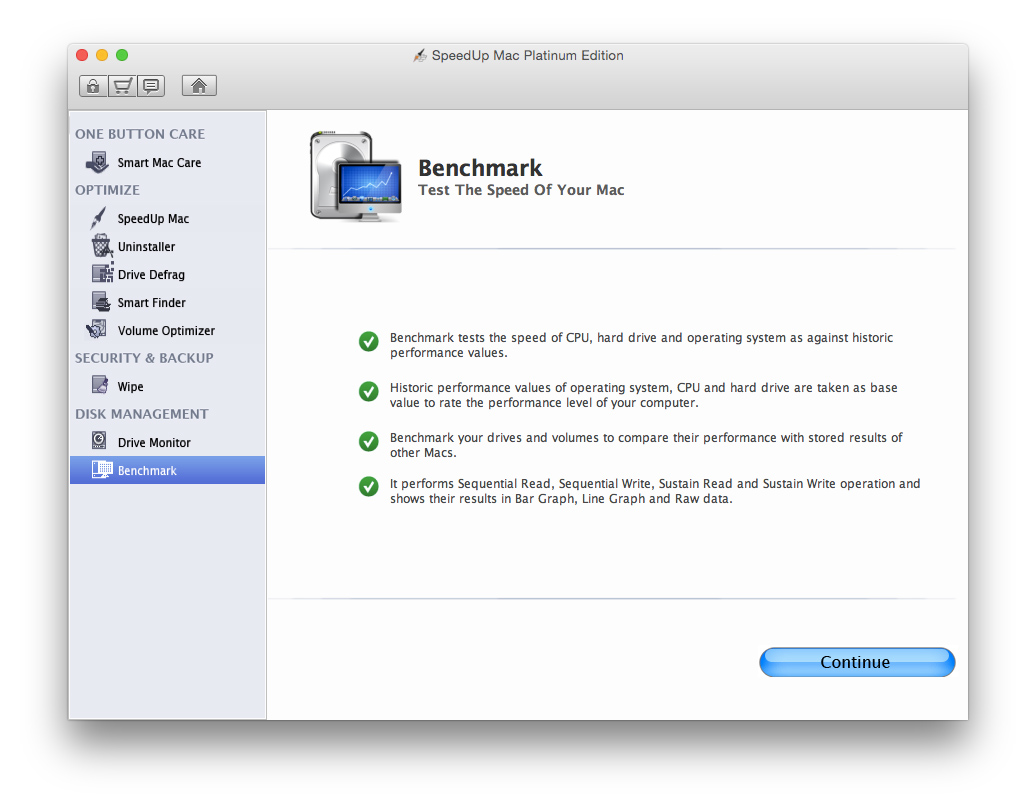Click the Drive Monitor icon
1036x812 pixels.
99,441
